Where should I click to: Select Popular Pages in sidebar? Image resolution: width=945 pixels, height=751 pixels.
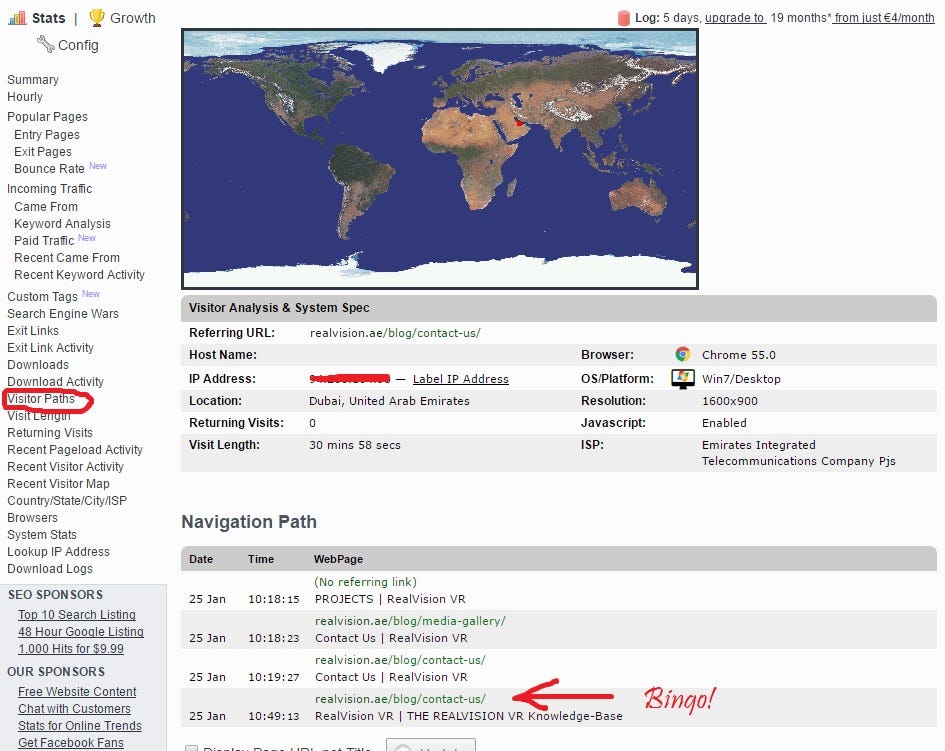[48, 116]
